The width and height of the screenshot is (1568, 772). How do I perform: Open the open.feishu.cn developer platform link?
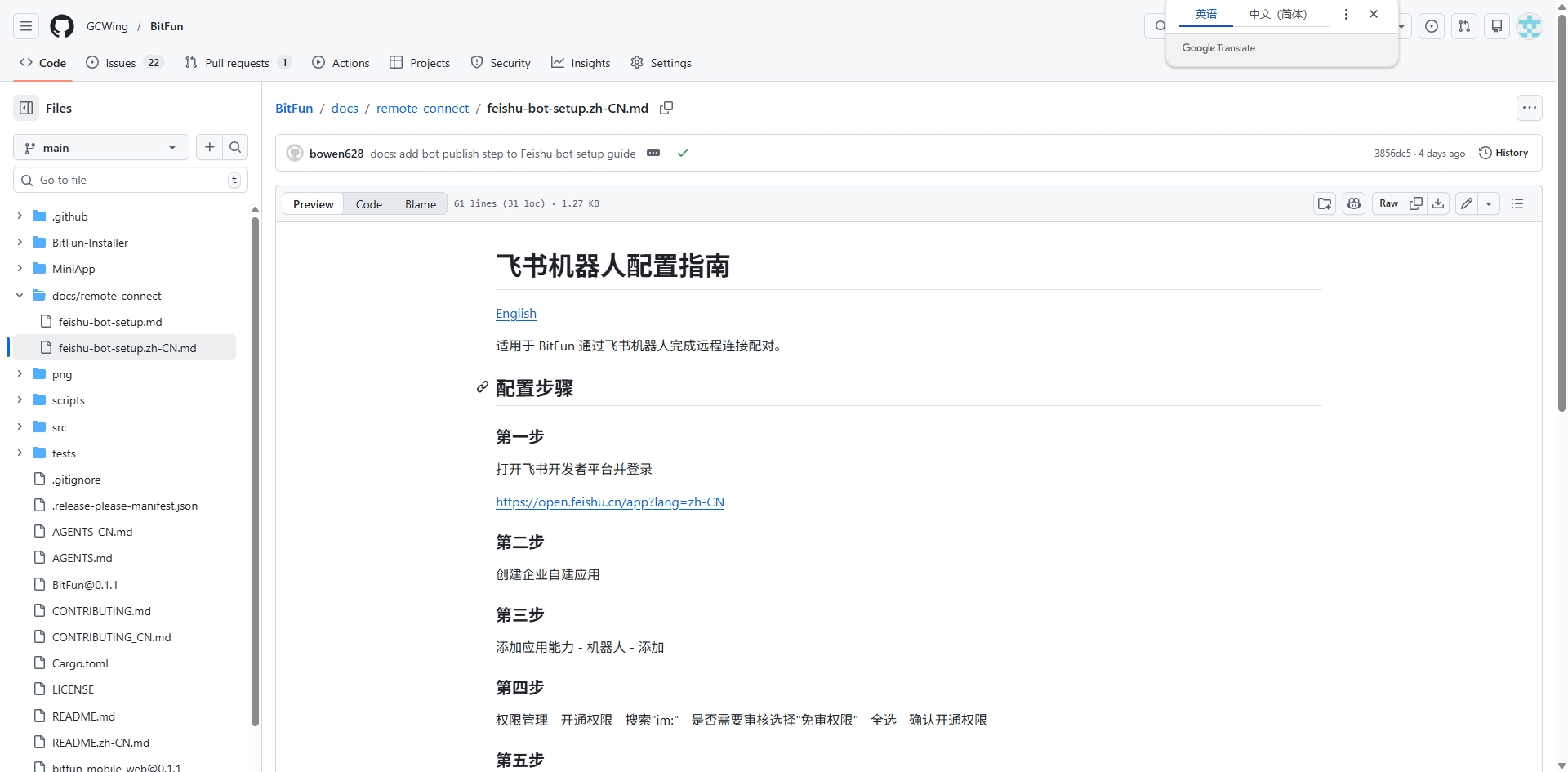pos(610,502)
